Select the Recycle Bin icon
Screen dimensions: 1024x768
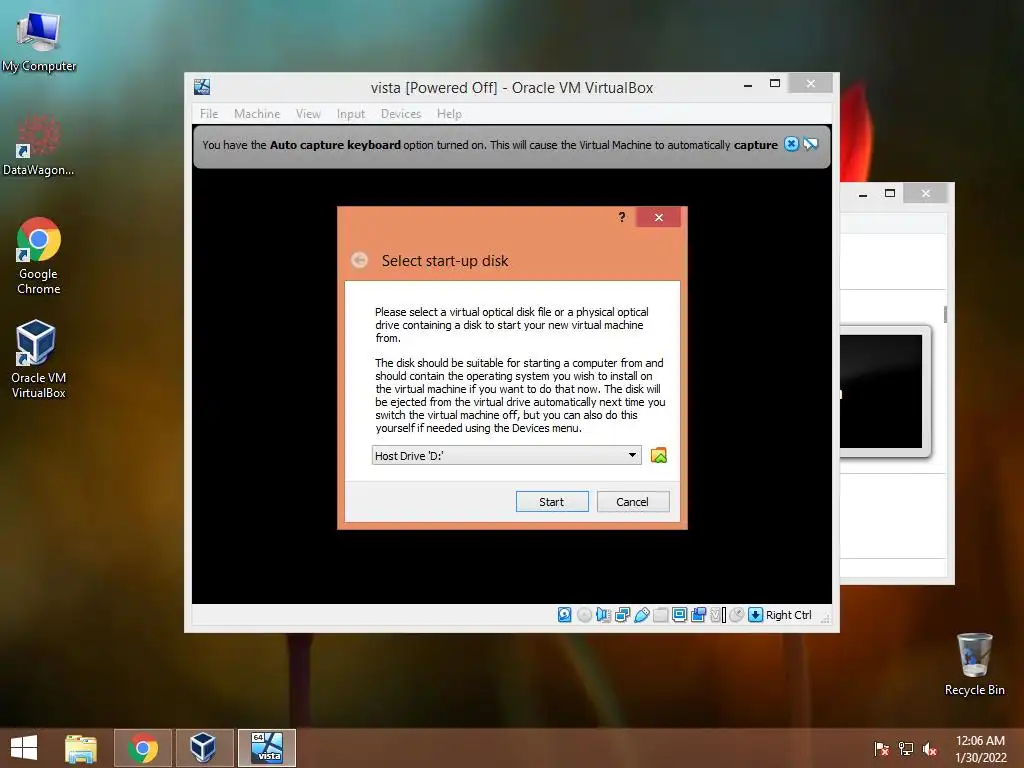(974, 664)
